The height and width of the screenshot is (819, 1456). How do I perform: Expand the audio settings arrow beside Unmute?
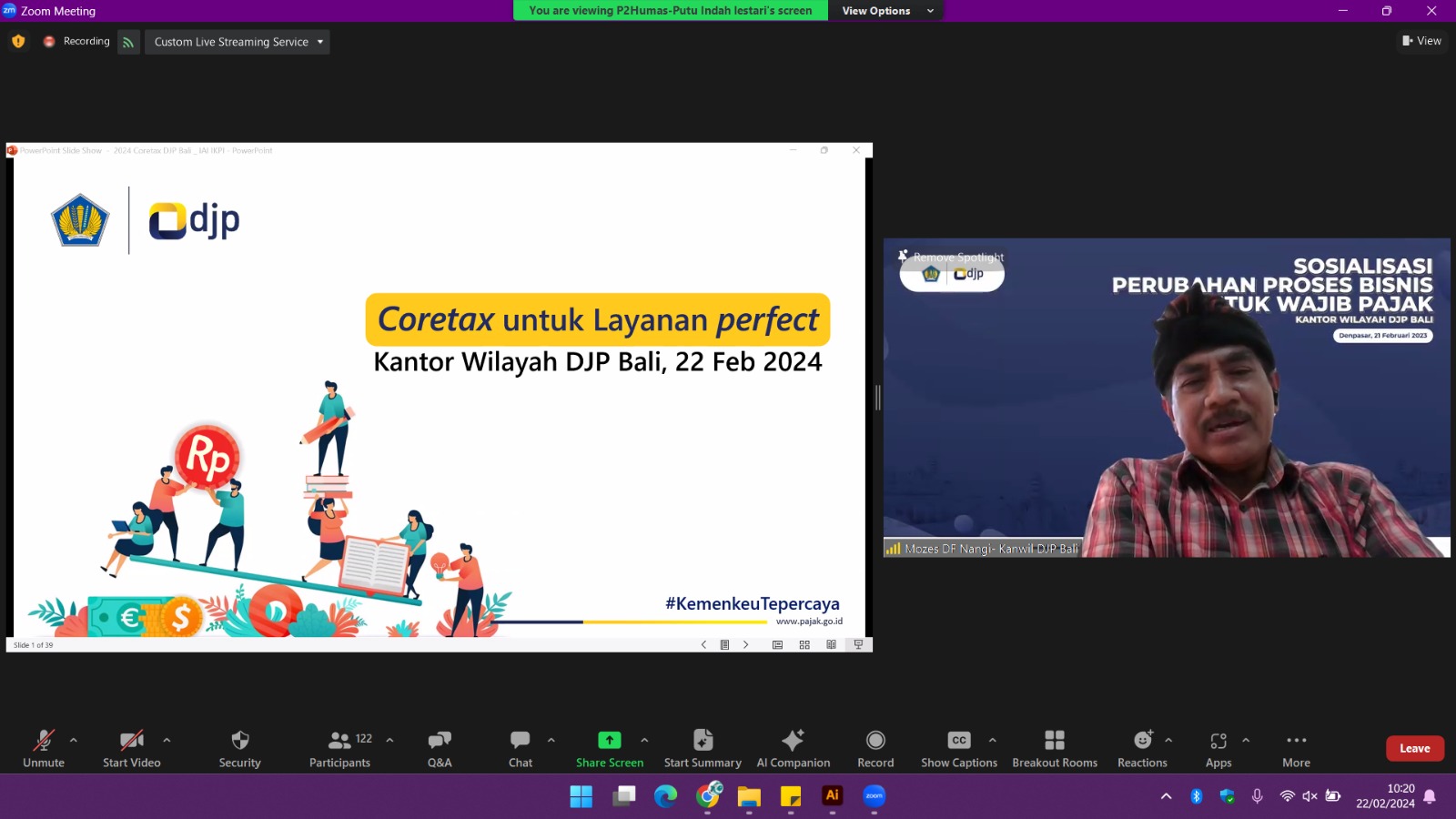pyautogui.click(x=74, y=740)
